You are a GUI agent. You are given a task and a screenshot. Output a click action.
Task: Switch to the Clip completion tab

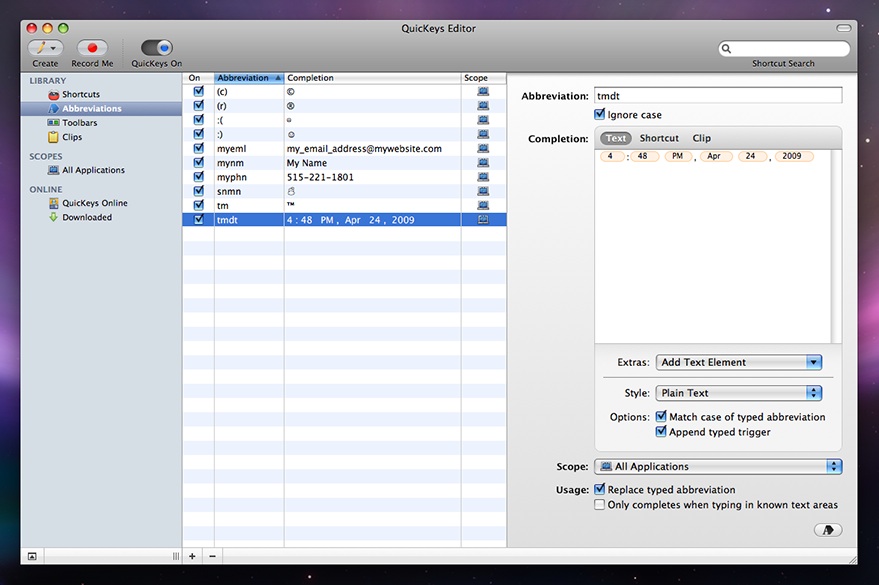(701, 138)
